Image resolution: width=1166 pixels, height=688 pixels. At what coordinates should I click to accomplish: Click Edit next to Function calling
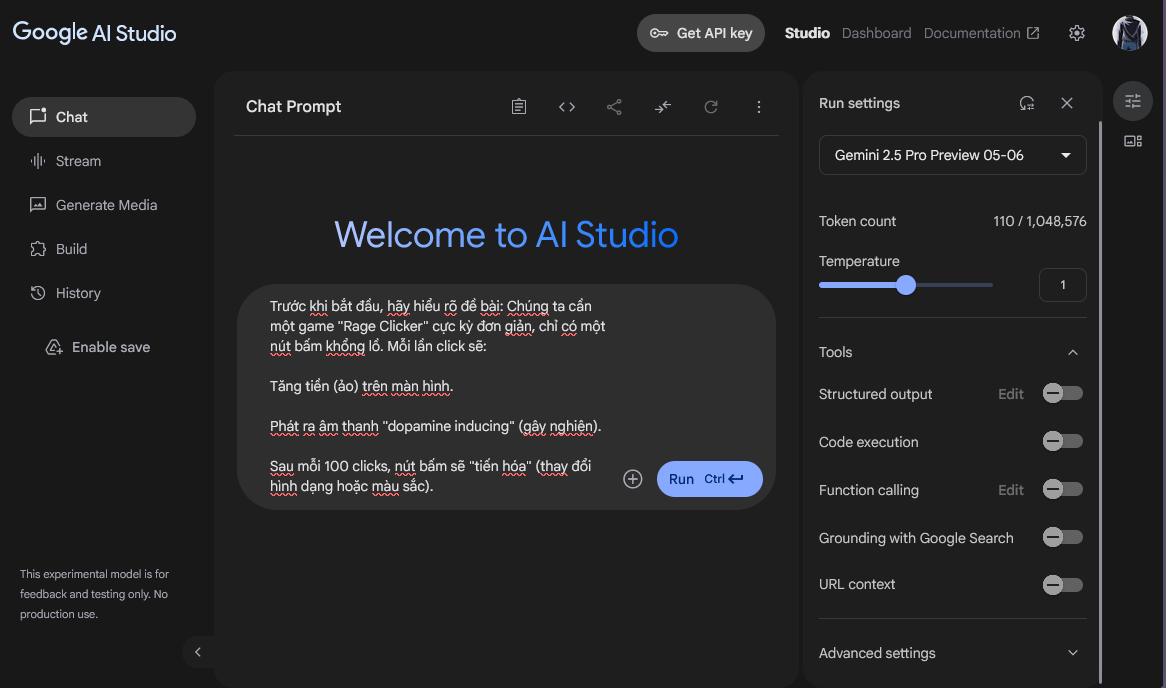tap(1011, 490)
